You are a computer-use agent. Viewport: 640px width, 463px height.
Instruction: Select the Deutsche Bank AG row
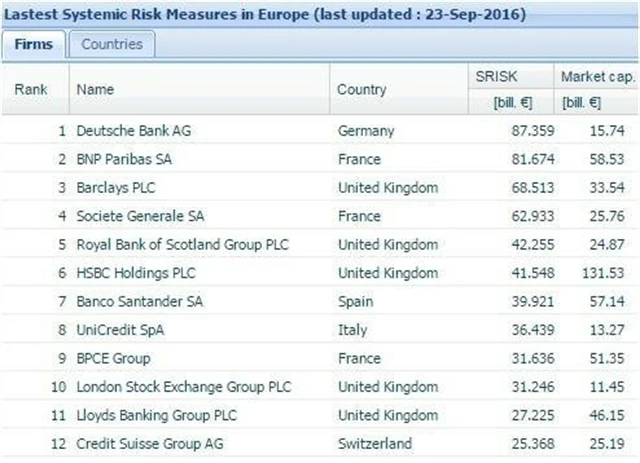click(x=126, y=131)
